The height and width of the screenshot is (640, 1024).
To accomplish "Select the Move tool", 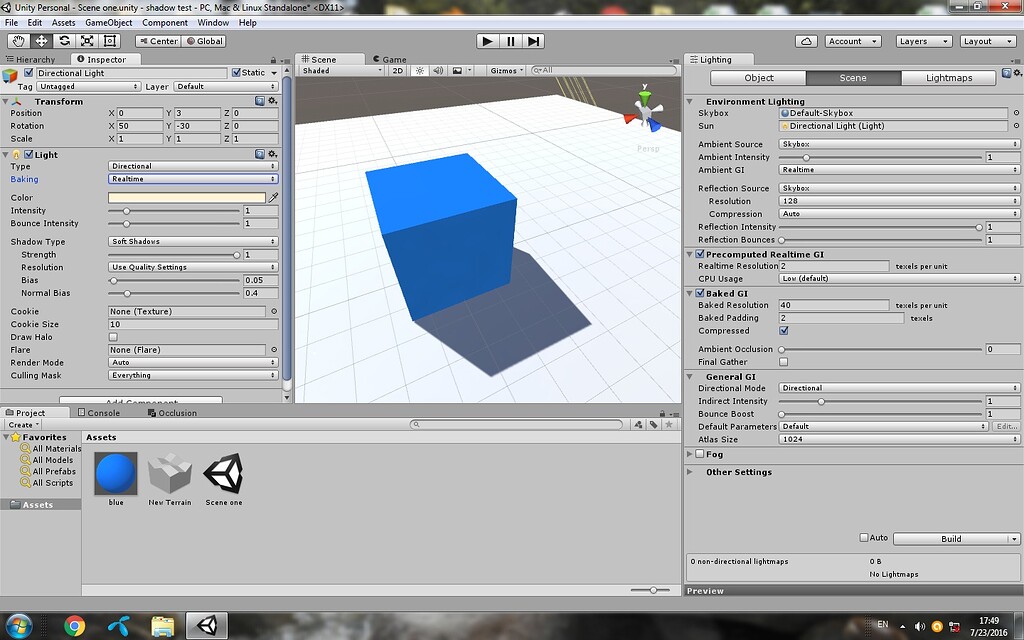I will [40, 41].
